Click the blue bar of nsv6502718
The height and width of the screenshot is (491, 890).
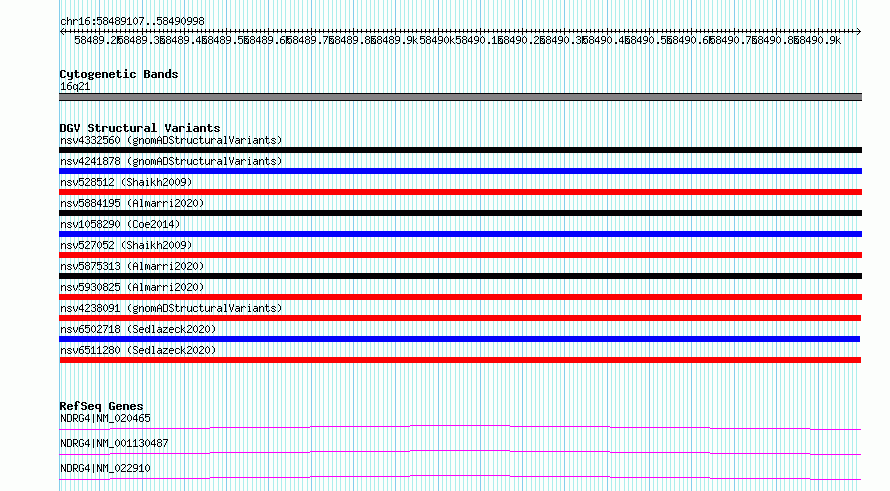(x=459, y=339)
